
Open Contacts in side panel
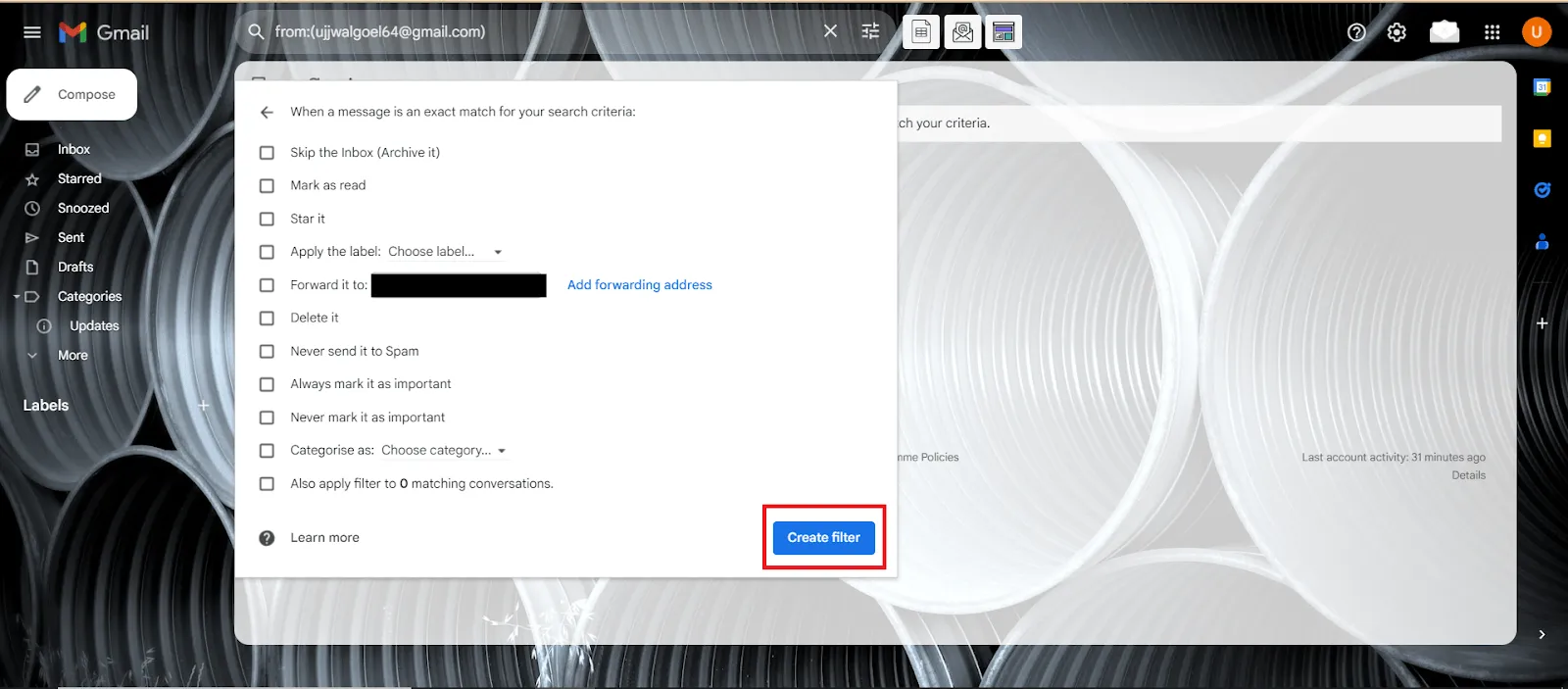click(x=1543, y=241)
